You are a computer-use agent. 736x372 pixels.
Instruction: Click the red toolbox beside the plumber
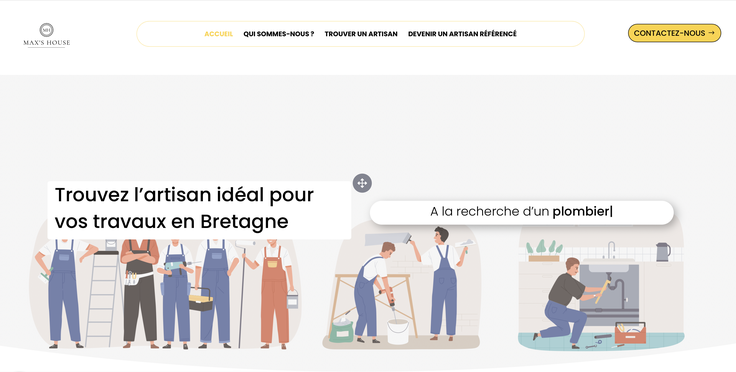tap(630, 333)
